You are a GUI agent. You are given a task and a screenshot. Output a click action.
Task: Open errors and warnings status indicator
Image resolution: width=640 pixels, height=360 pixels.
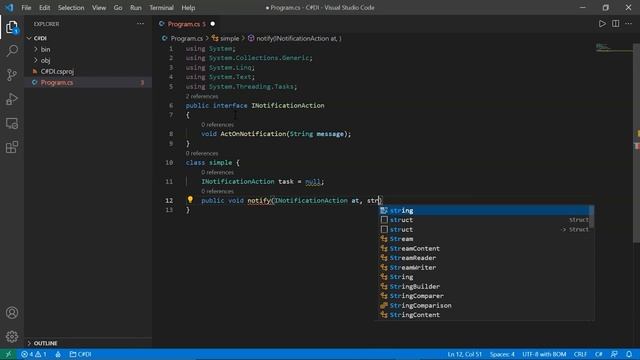point(34,354)
